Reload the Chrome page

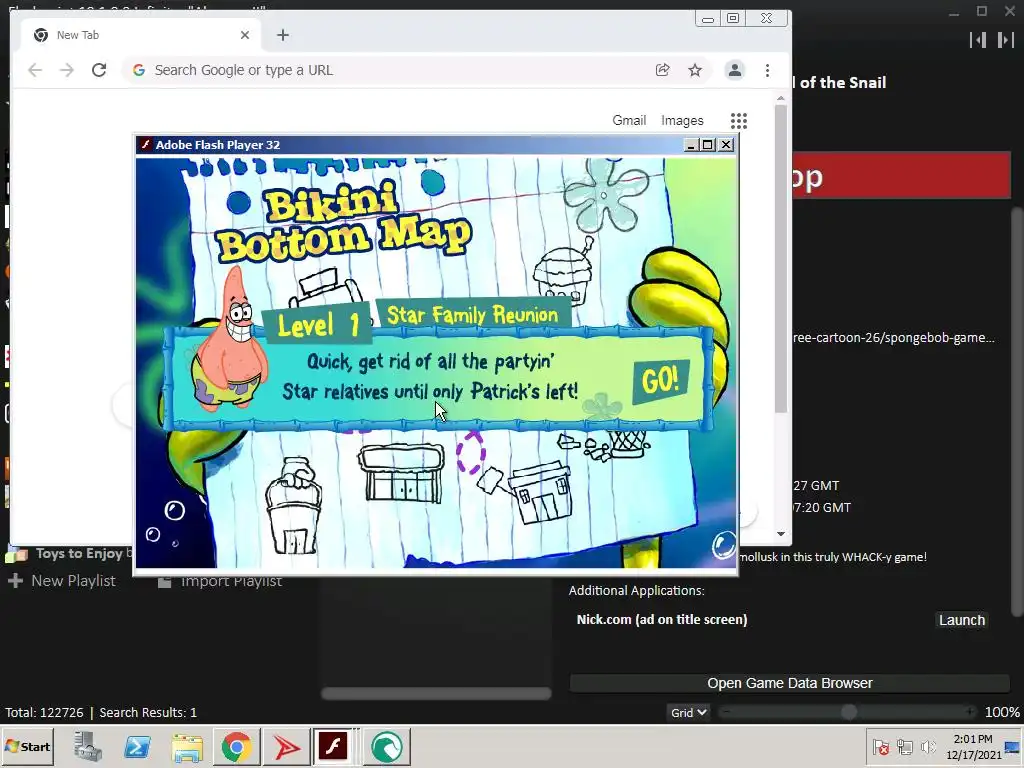[99, 70]
